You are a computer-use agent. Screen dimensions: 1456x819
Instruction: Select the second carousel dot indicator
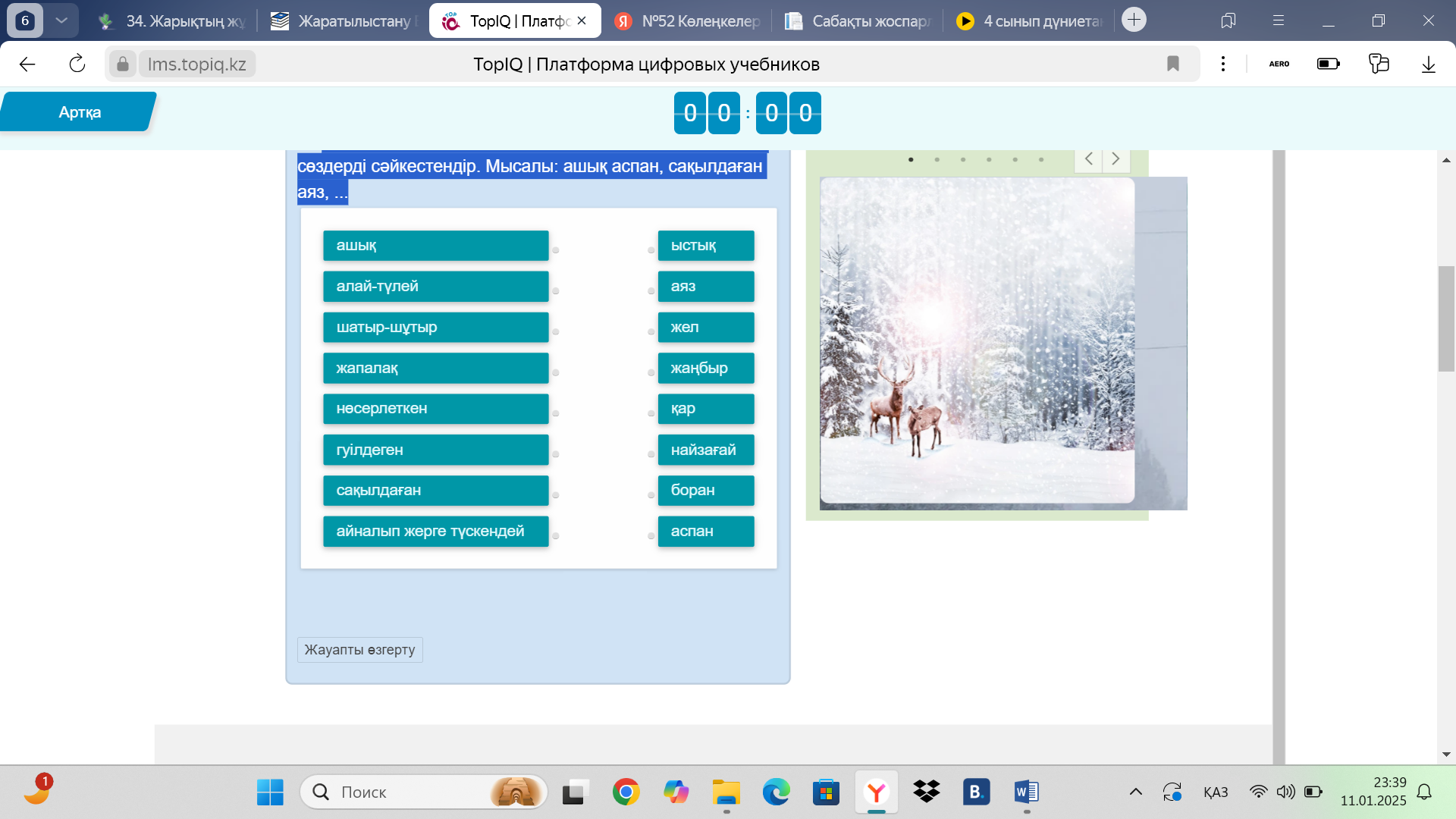click(937, 160)
